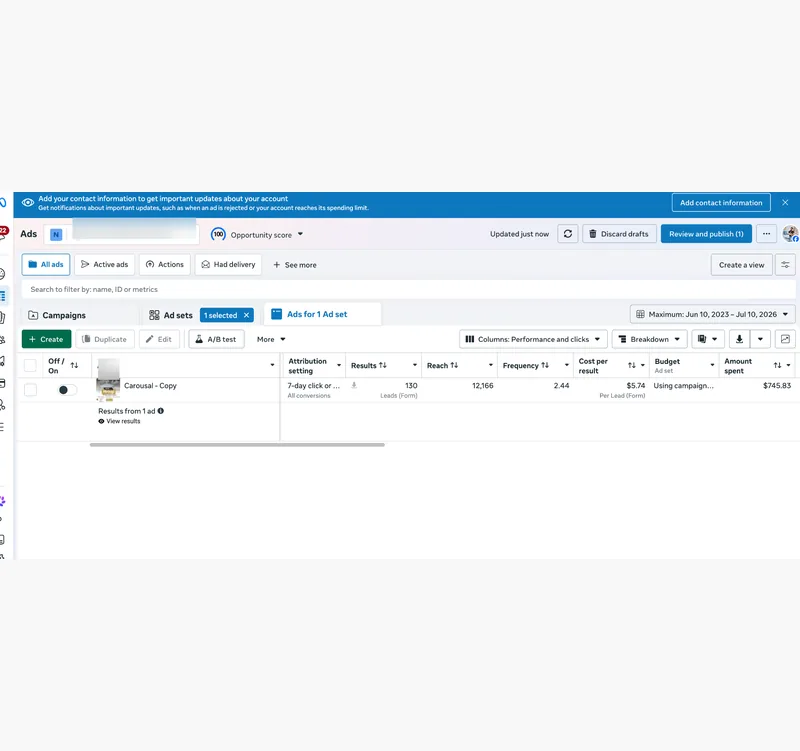Image resolution: width=800 pixels, height=751 pixels.
Task: Select the Actions filter tab
Action: [164, 265]
